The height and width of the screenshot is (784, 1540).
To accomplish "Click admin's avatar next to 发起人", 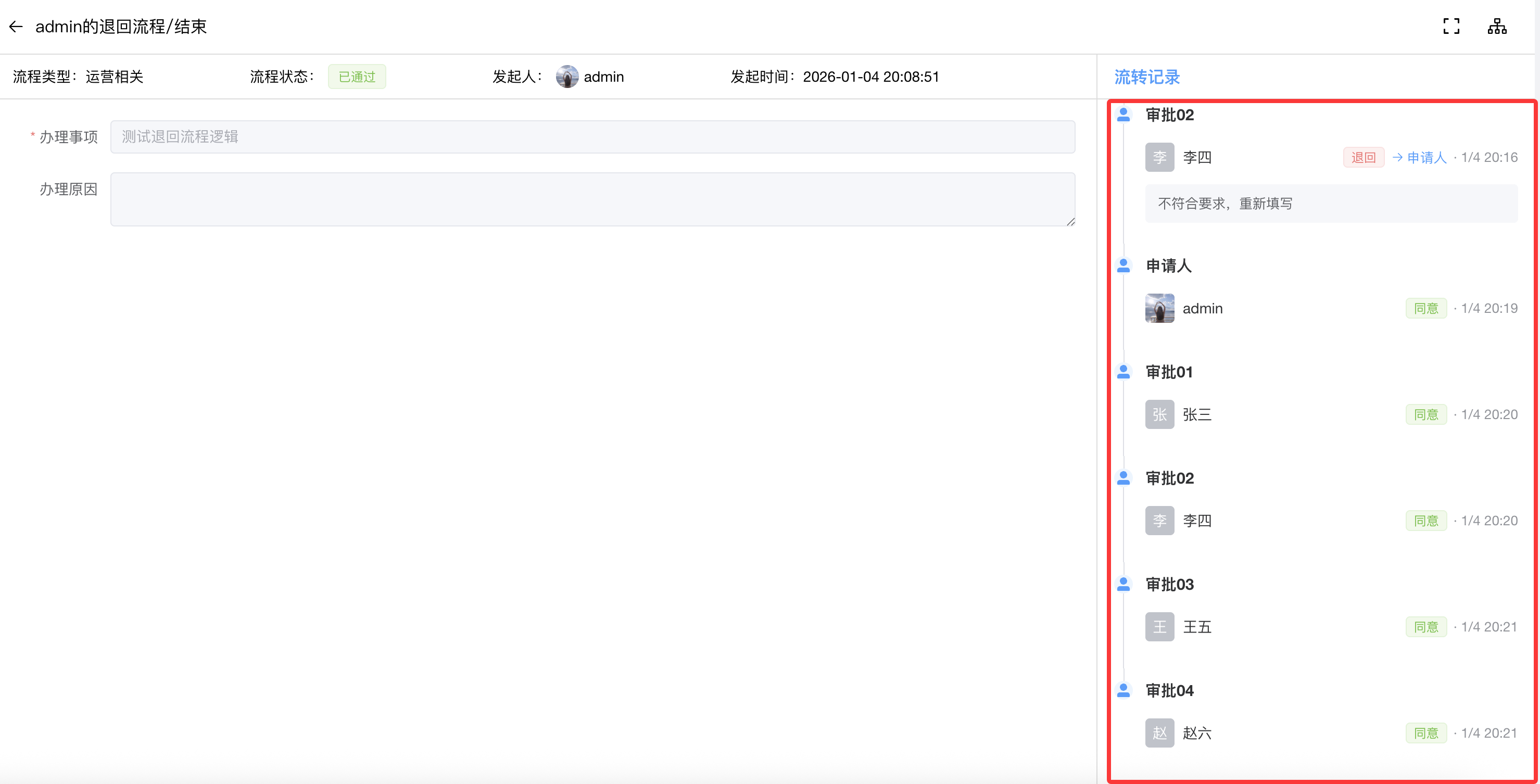I will (567, 77).
